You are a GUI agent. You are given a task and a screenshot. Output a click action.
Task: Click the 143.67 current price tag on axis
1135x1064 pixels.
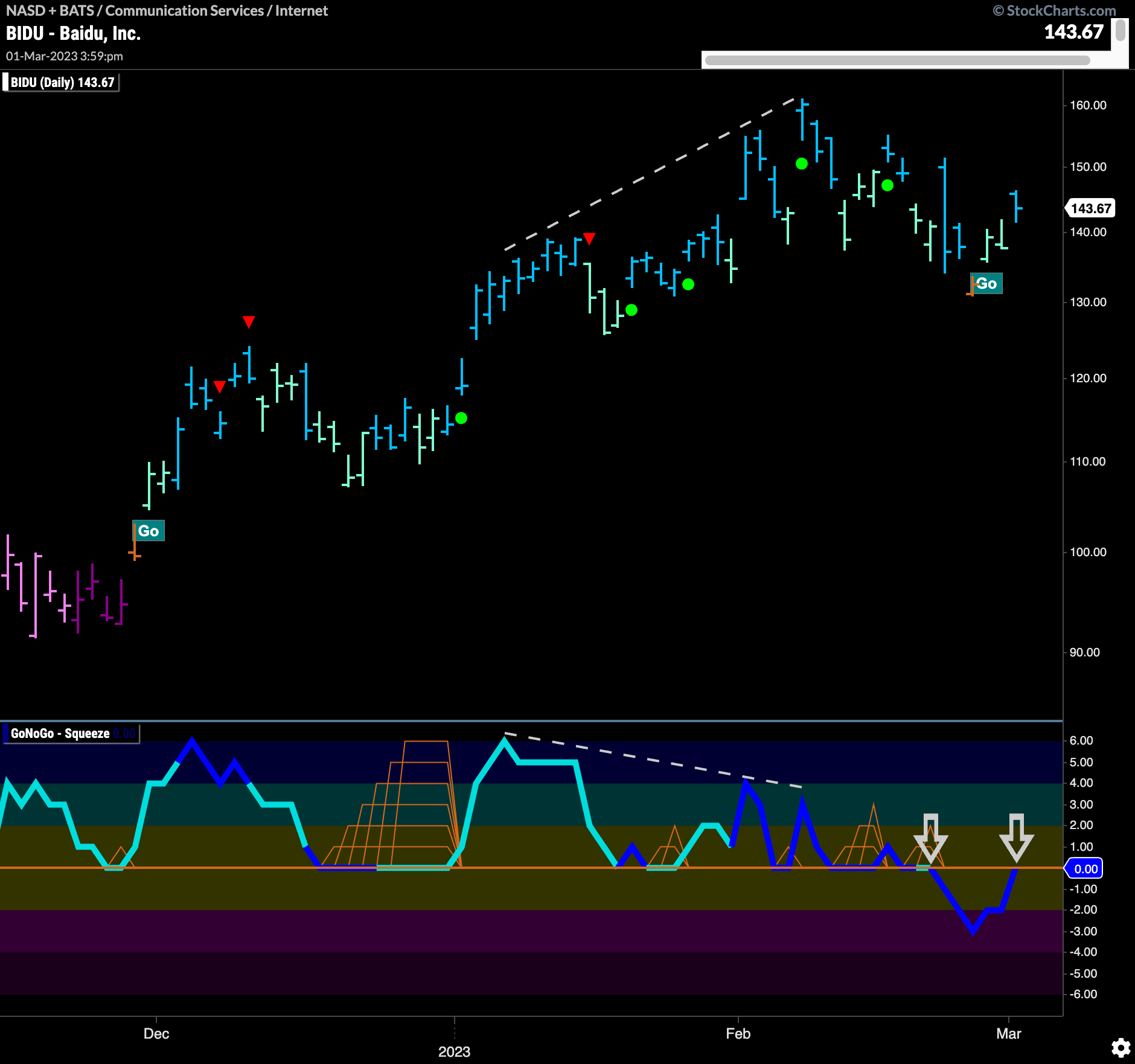tap(1090, 208)
